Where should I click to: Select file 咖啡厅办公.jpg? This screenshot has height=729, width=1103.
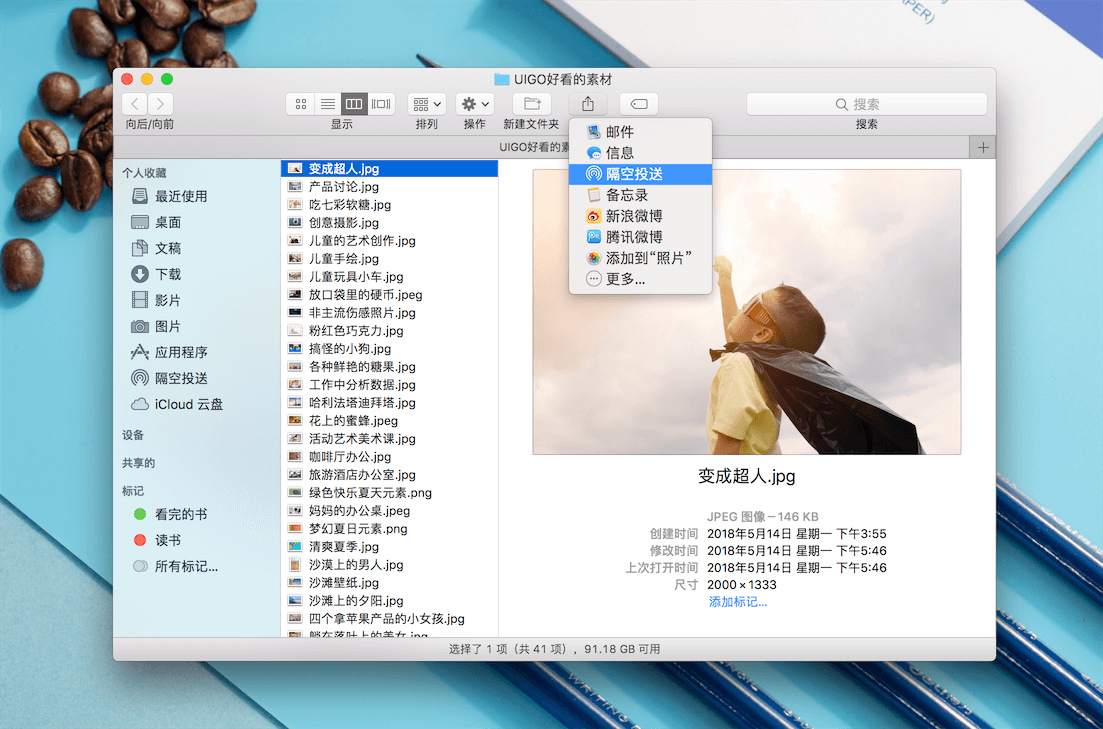[390, 457]
